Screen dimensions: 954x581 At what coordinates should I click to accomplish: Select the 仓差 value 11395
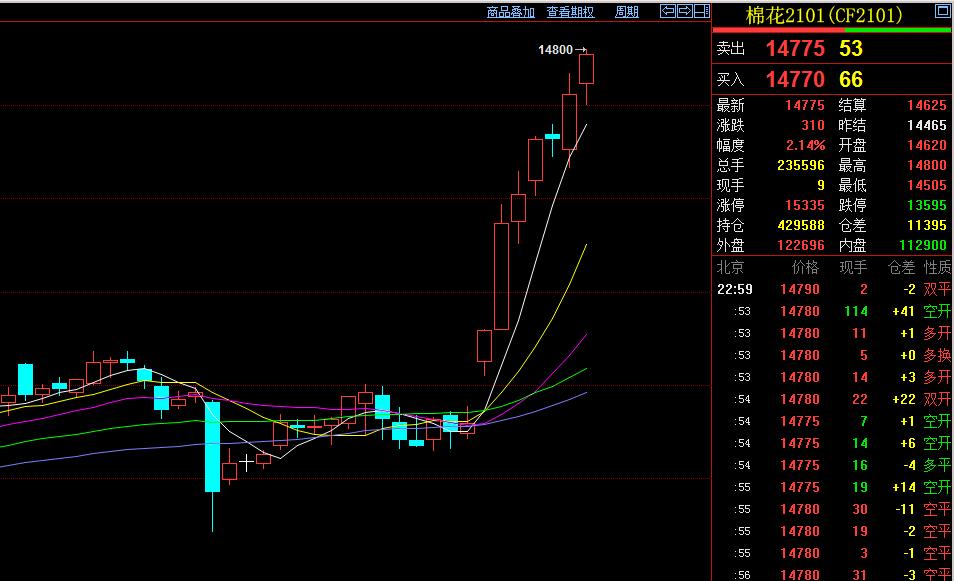pyautogui.click(x=927, y=226)
